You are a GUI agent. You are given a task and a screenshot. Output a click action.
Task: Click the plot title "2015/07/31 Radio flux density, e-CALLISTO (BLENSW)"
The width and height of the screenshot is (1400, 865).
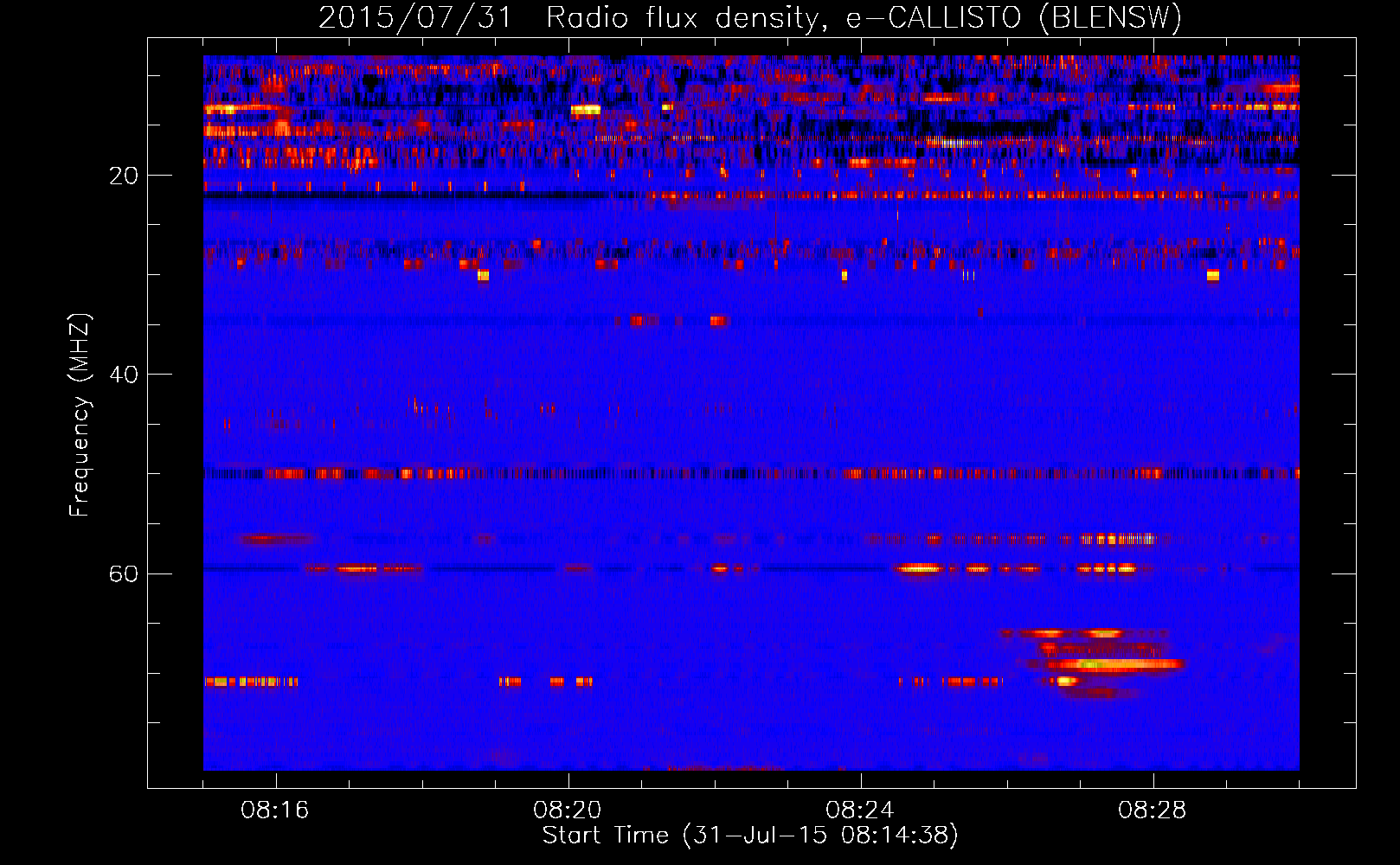click(x=750, y=17)
